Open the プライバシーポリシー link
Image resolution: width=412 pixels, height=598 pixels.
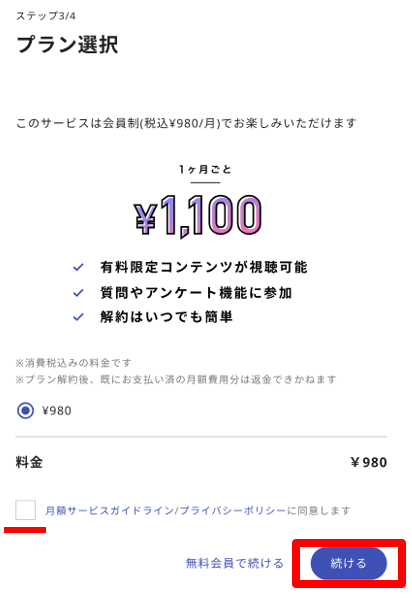coord(233,510)
